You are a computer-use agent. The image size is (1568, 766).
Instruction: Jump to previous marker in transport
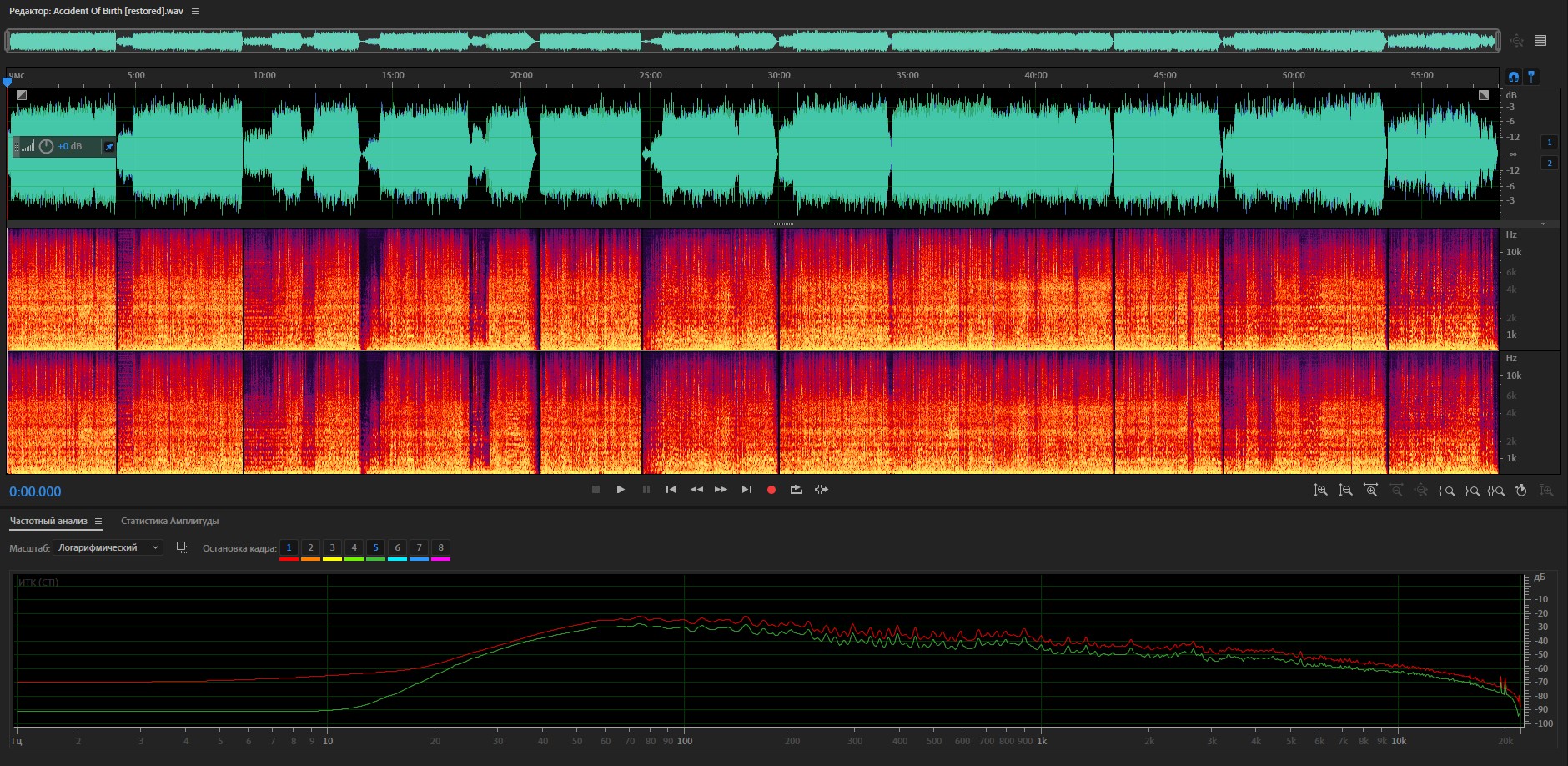pos(671,490)
